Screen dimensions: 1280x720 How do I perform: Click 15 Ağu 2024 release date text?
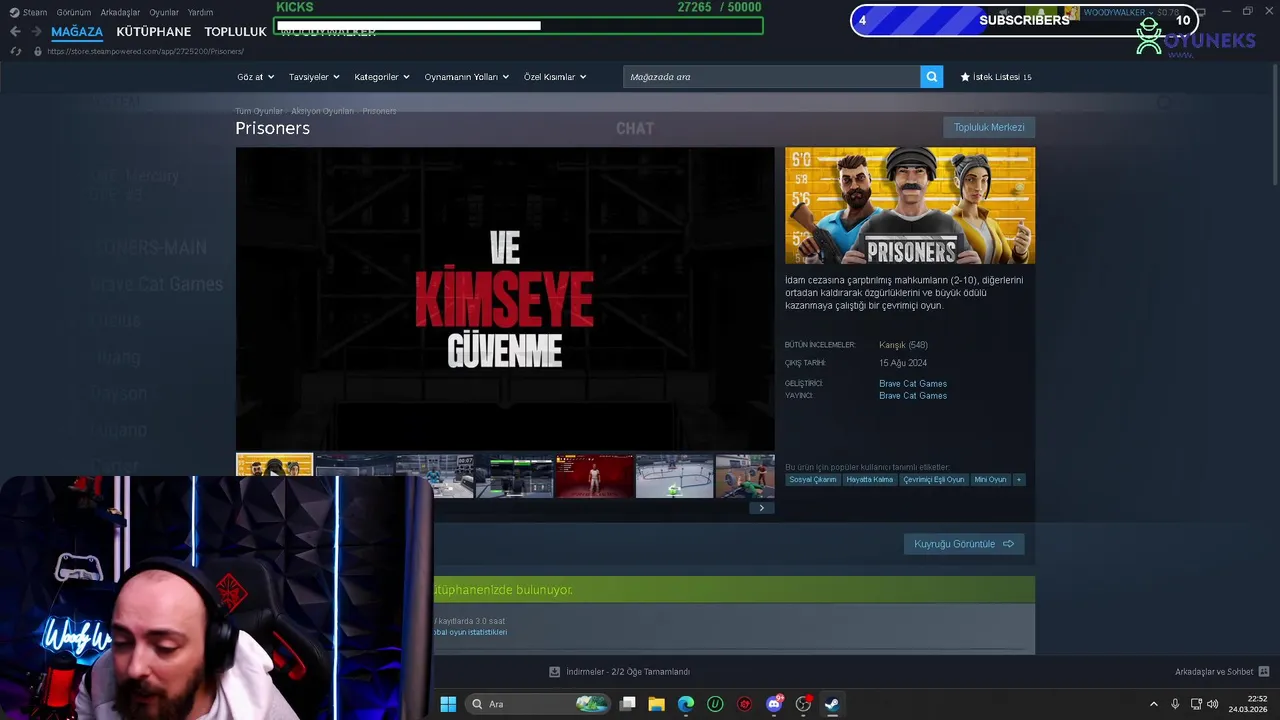(x=903, y=363)
